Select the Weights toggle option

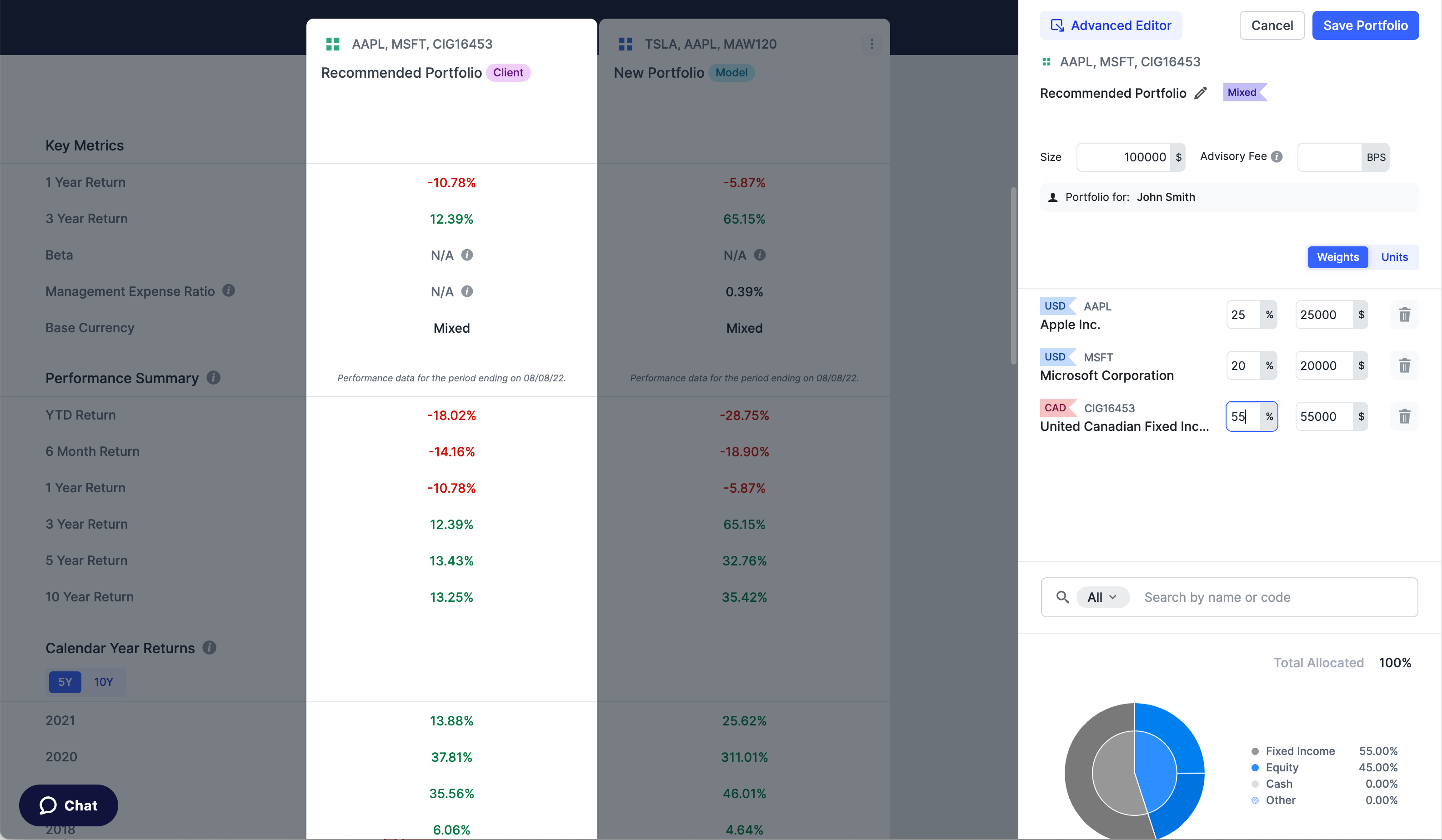(1338, 257)
